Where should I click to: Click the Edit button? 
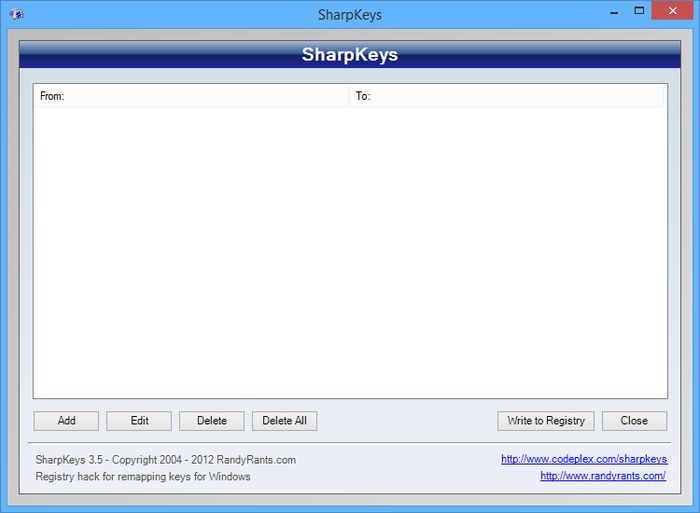(x=139, y=421)
